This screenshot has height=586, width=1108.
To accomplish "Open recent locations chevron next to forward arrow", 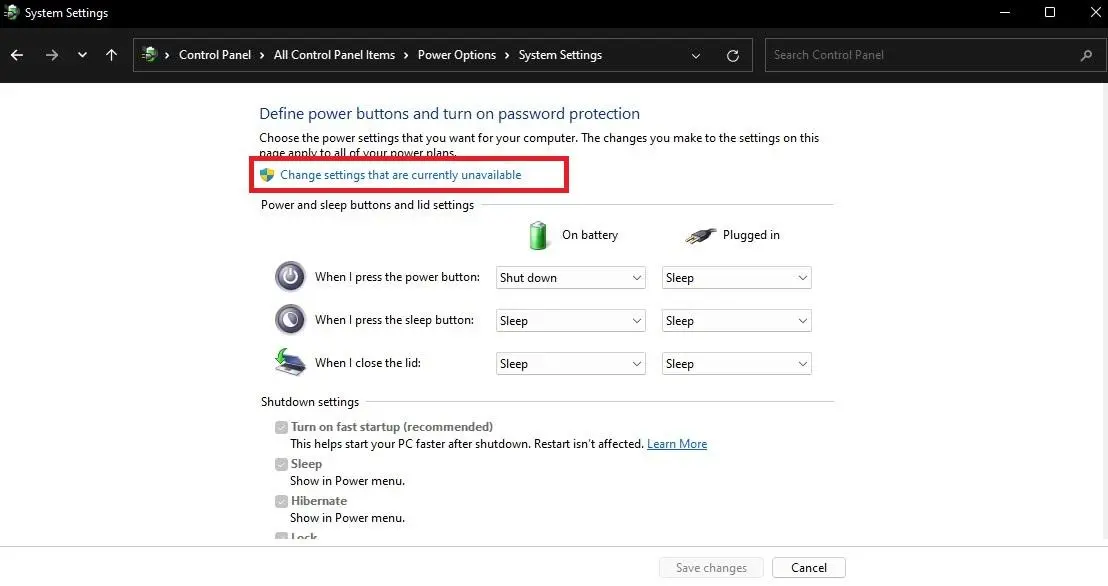I will coord(83,55).
